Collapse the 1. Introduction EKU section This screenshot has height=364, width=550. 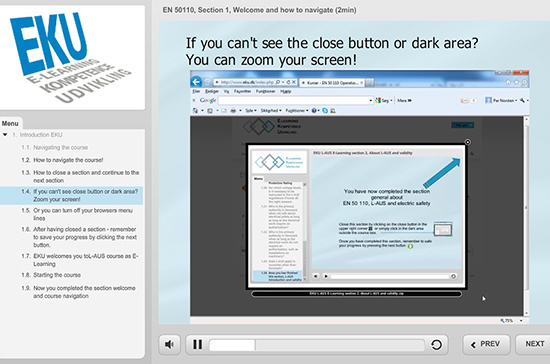point(5,135)
